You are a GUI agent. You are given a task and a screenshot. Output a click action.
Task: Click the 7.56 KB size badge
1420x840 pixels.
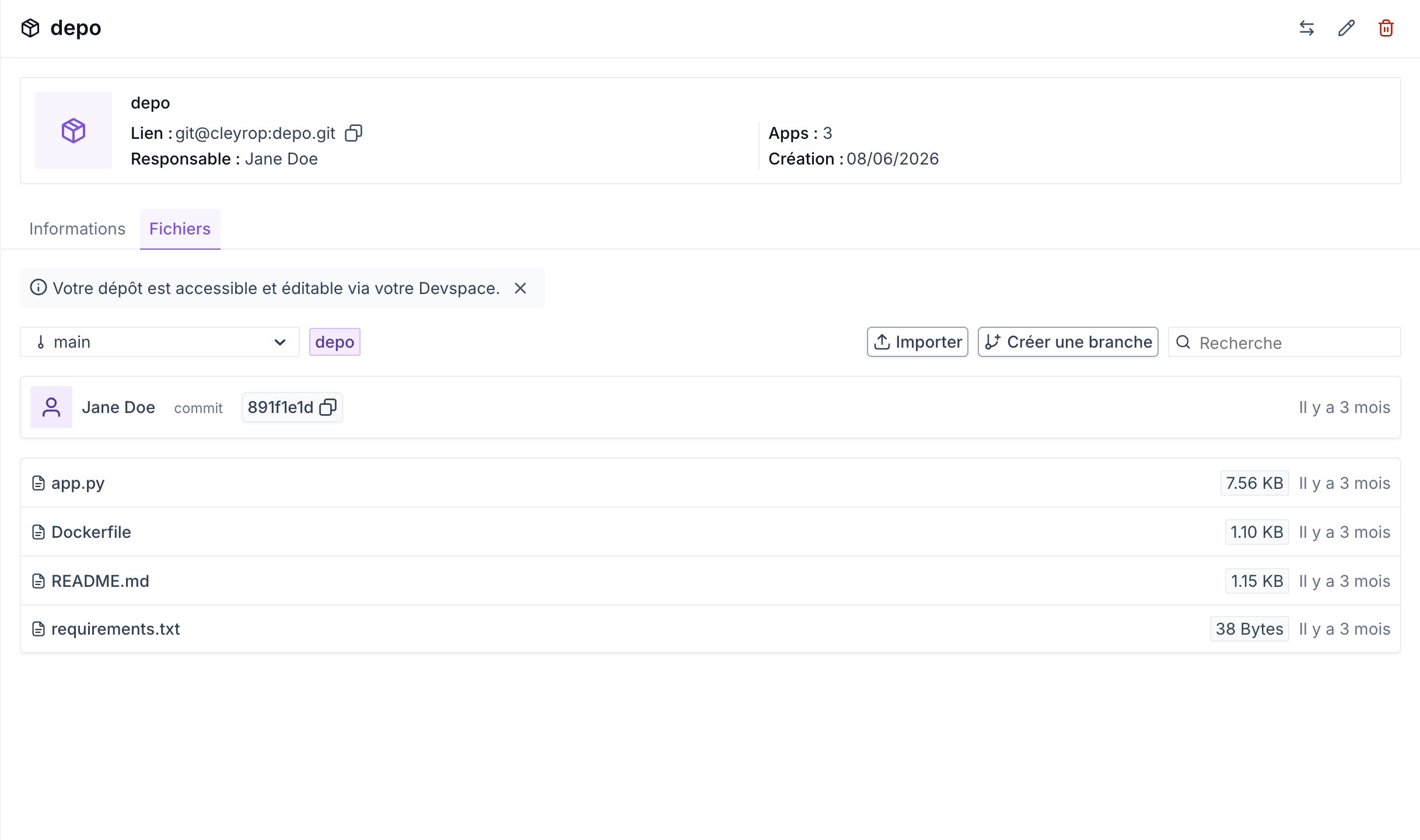click(x=1255, y=483)
